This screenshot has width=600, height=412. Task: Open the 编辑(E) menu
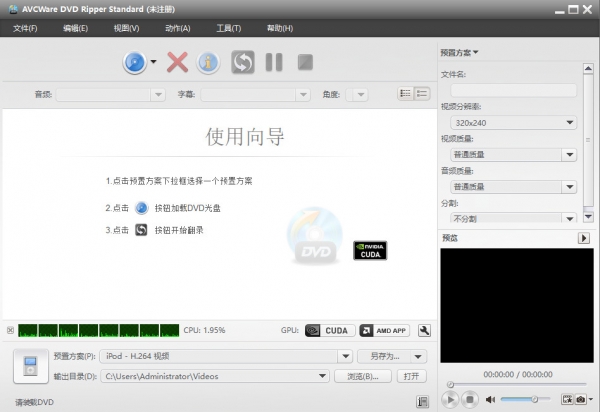coord(75,28)
